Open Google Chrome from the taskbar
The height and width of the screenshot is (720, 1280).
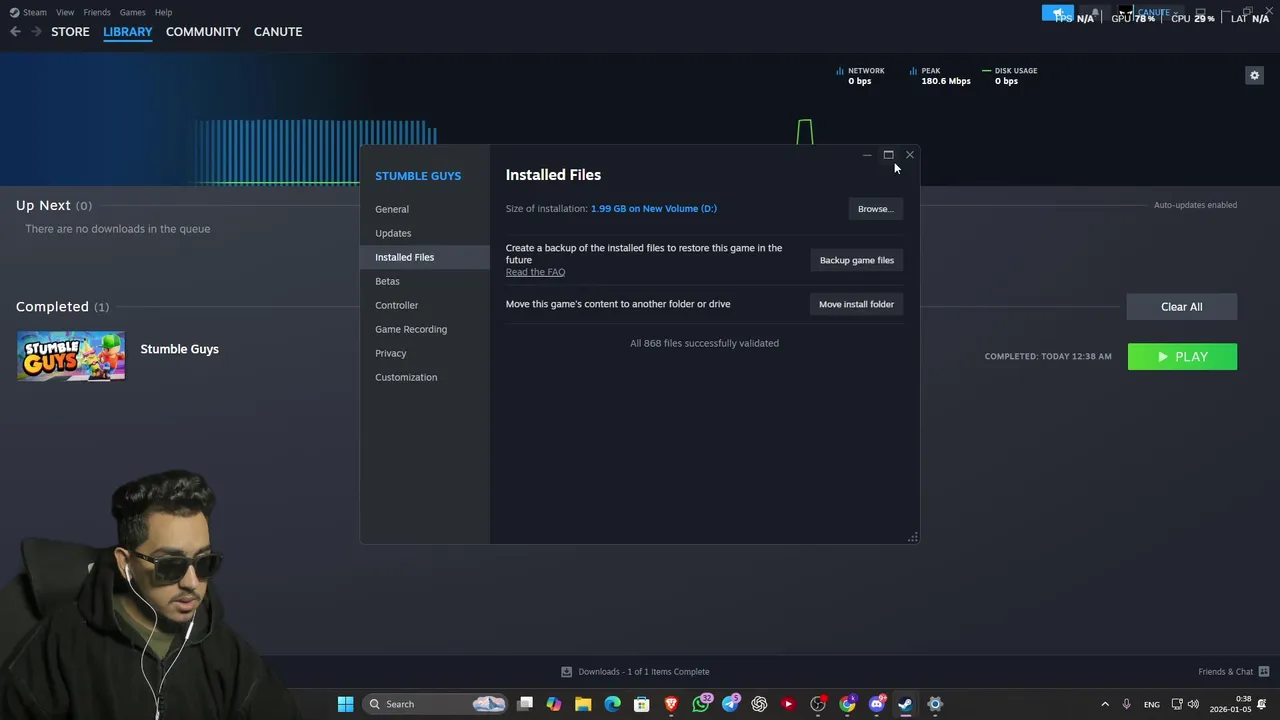(x=848, y=704)
